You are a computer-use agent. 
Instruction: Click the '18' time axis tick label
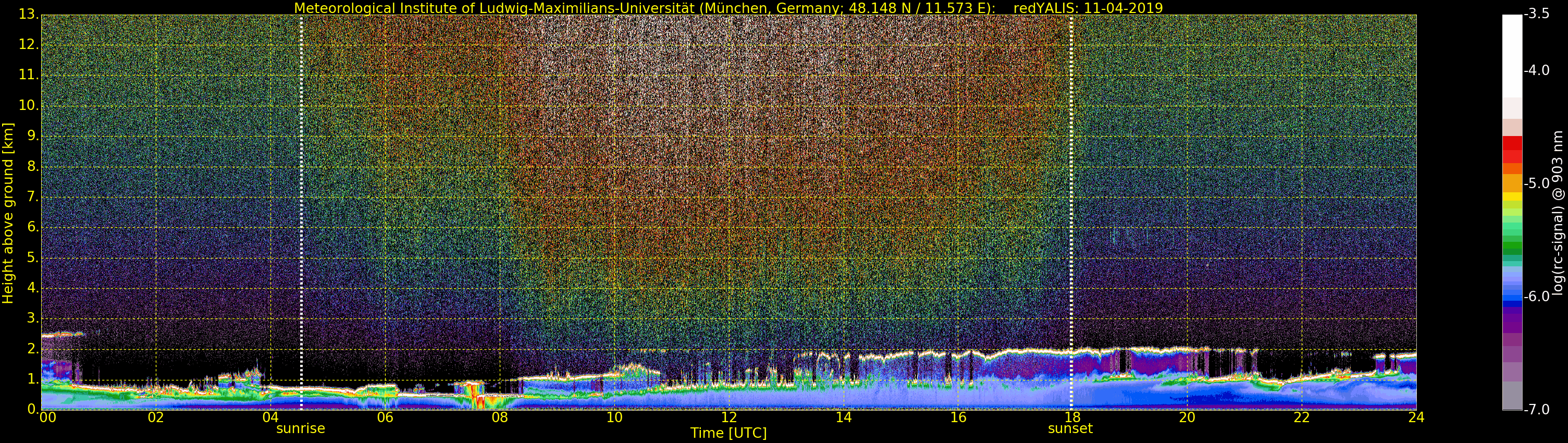1072,417
